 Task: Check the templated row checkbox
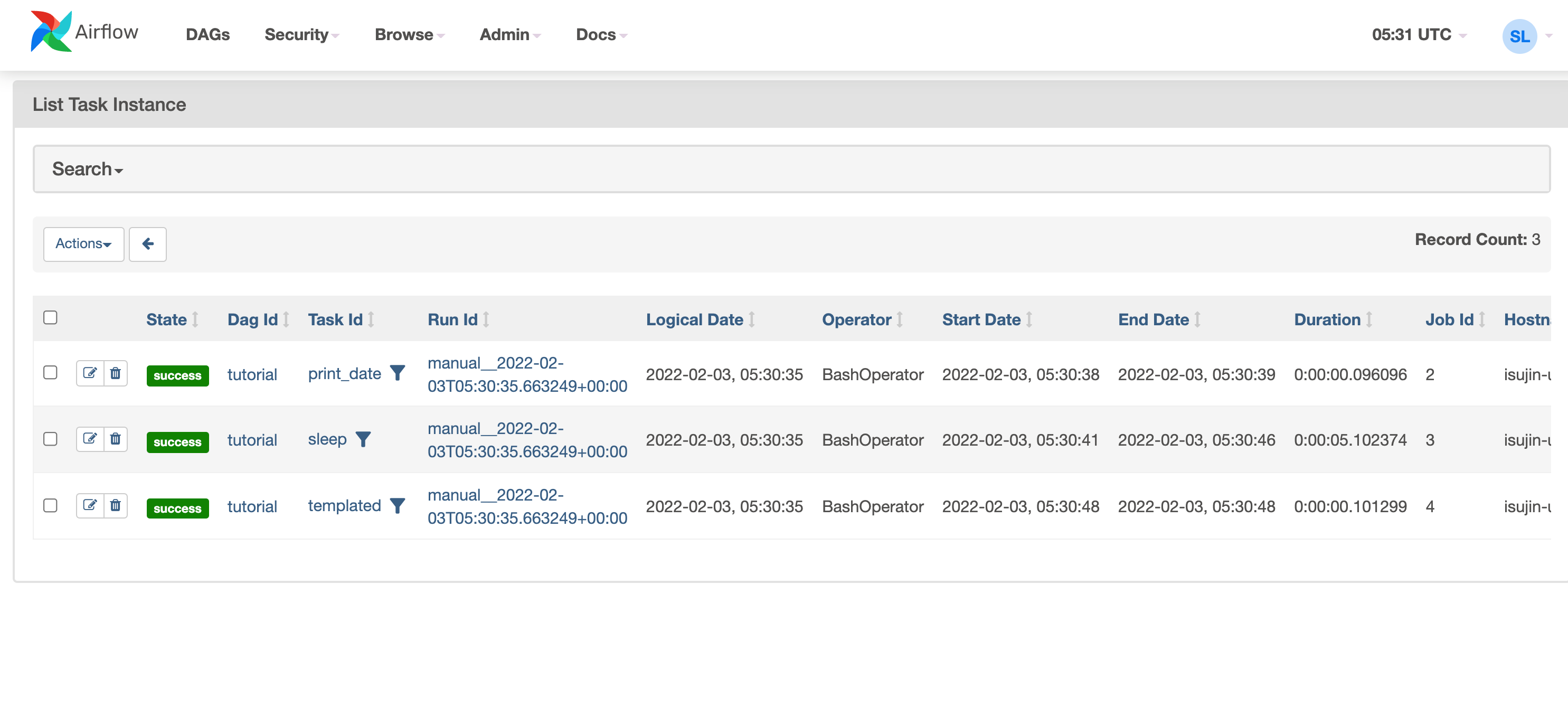click(x=51, y=505)
